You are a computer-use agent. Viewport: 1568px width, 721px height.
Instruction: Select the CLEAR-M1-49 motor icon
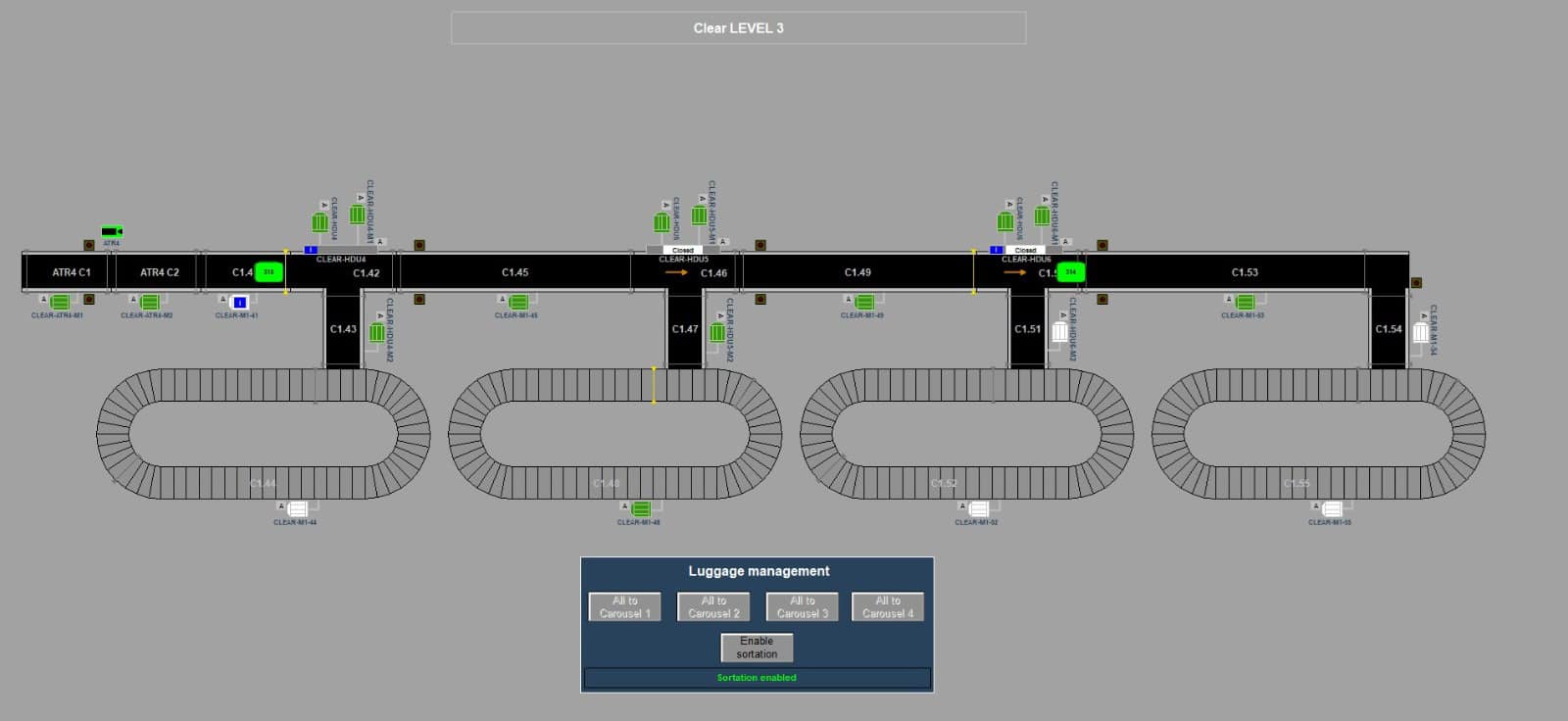click(864, 302)
